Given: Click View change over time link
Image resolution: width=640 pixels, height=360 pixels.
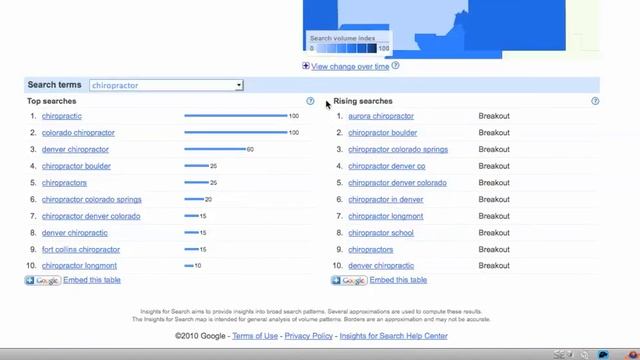Looking at the screenshot, I should [350, 67].
